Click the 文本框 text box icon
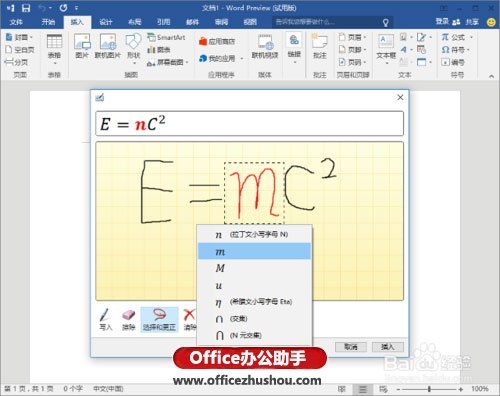 click(386, 48)
